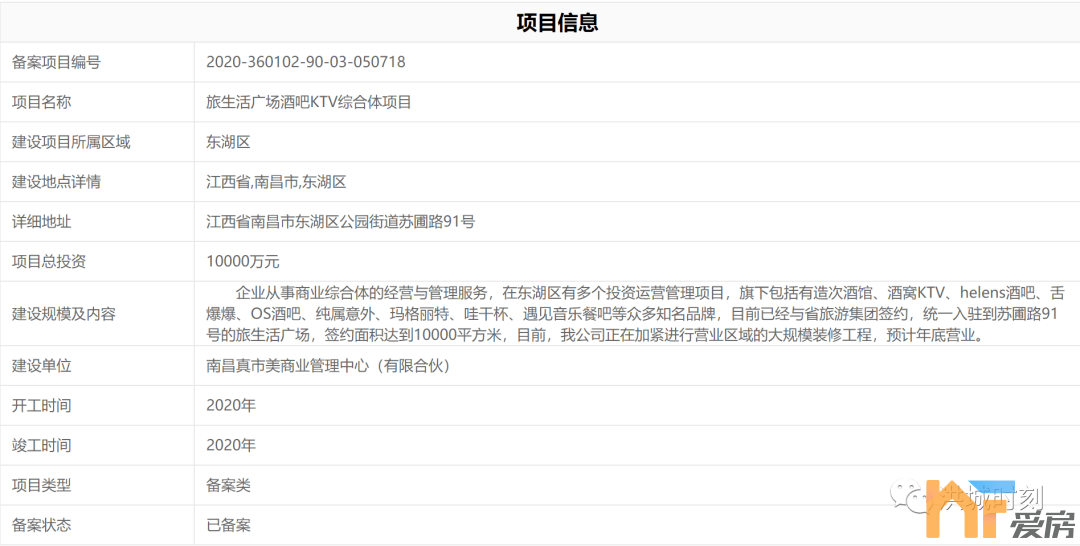This screenshot has height=546, width=1080.
Task: Select 南昌真市美商业管理中心（有限合伙）
Action: 330,366
